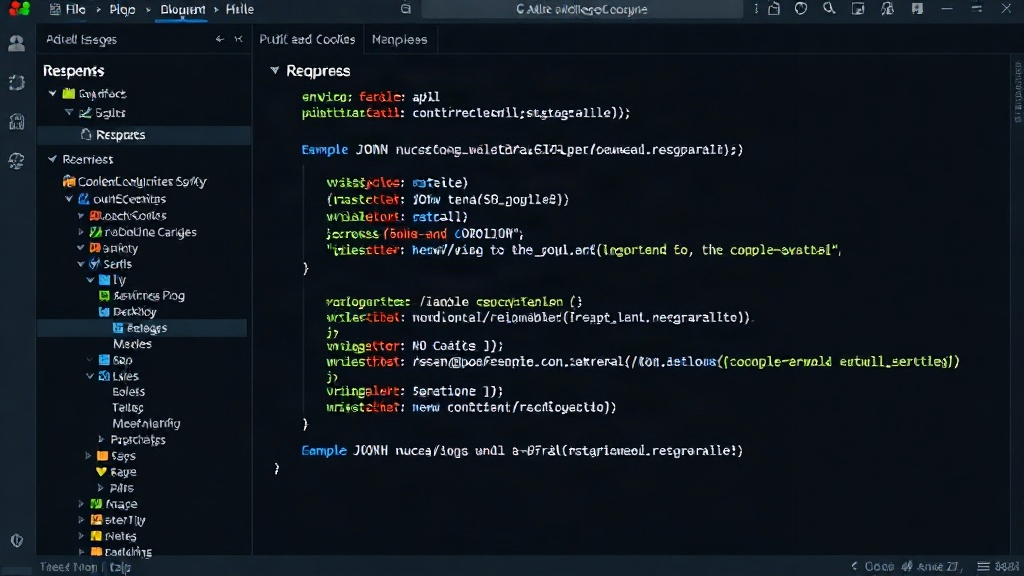Switch to the Pufil aed Cooles tab

(308, 39)
